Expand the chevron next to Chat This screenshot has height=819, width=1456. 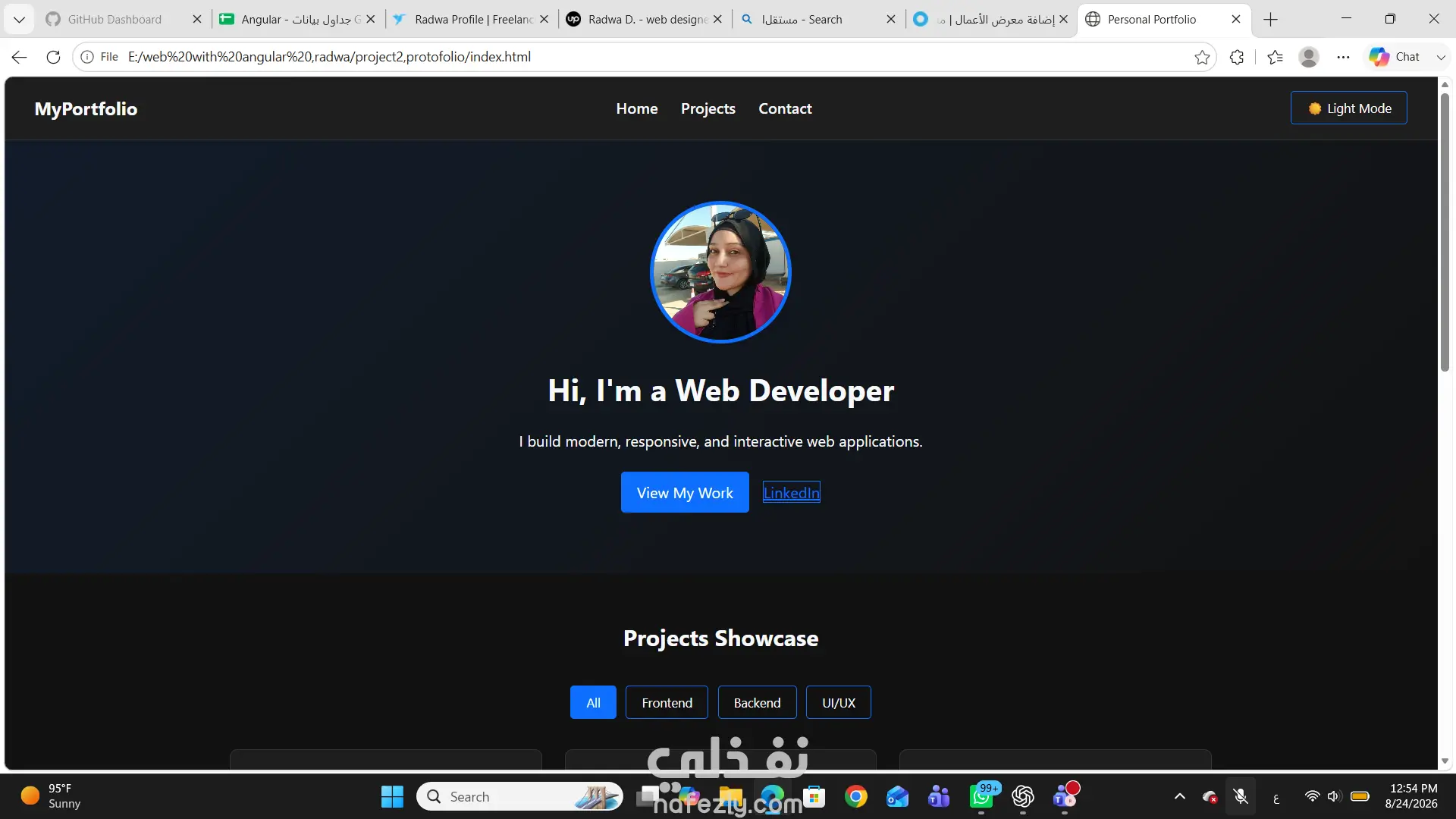[x=1441, y=57]
